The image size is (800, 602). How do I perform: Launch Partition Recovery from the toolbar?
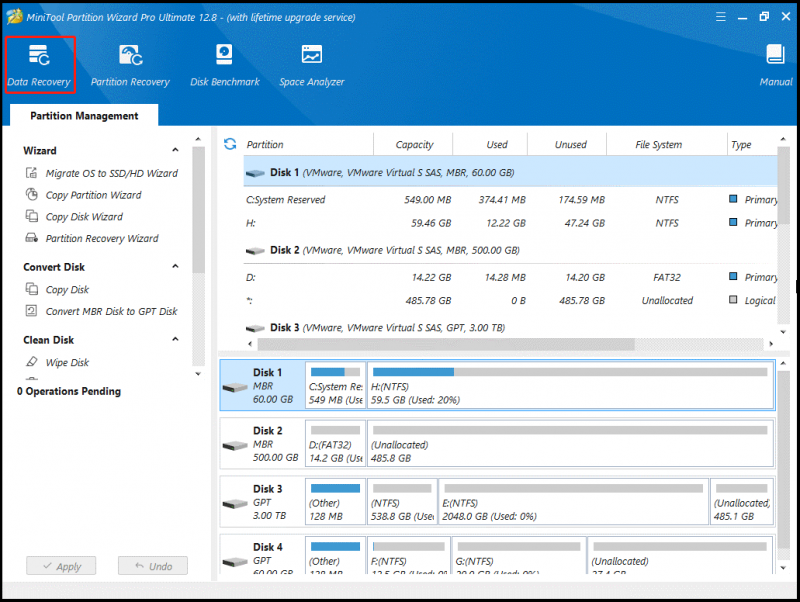(x=130, y=65)
